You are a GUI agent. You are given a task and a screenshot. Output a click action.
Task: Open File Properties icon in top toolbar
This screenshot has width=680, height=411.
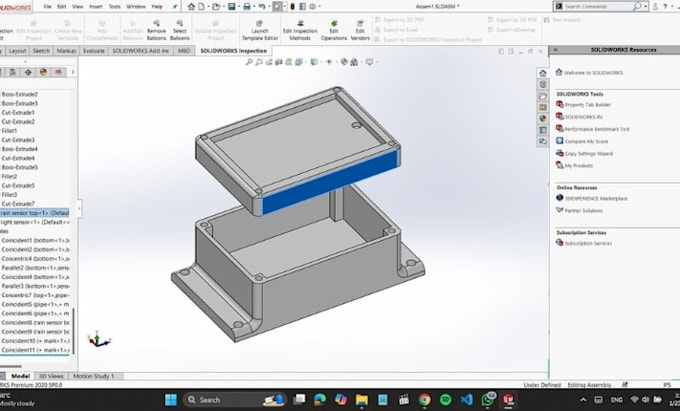coord(302,7)
